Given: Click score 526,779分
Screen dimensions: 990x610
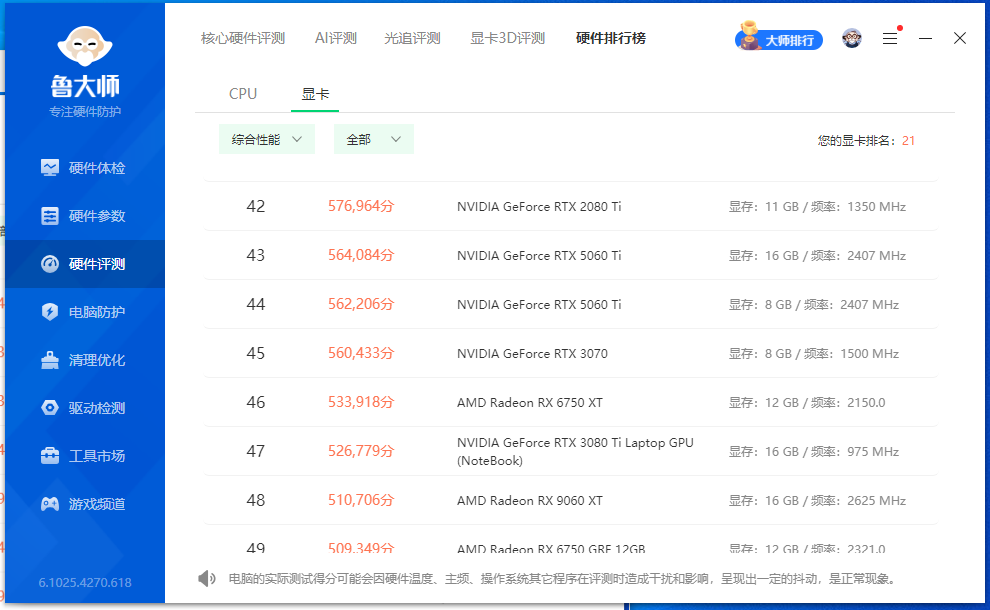Looking at the screenshot, I should (361, 451).
